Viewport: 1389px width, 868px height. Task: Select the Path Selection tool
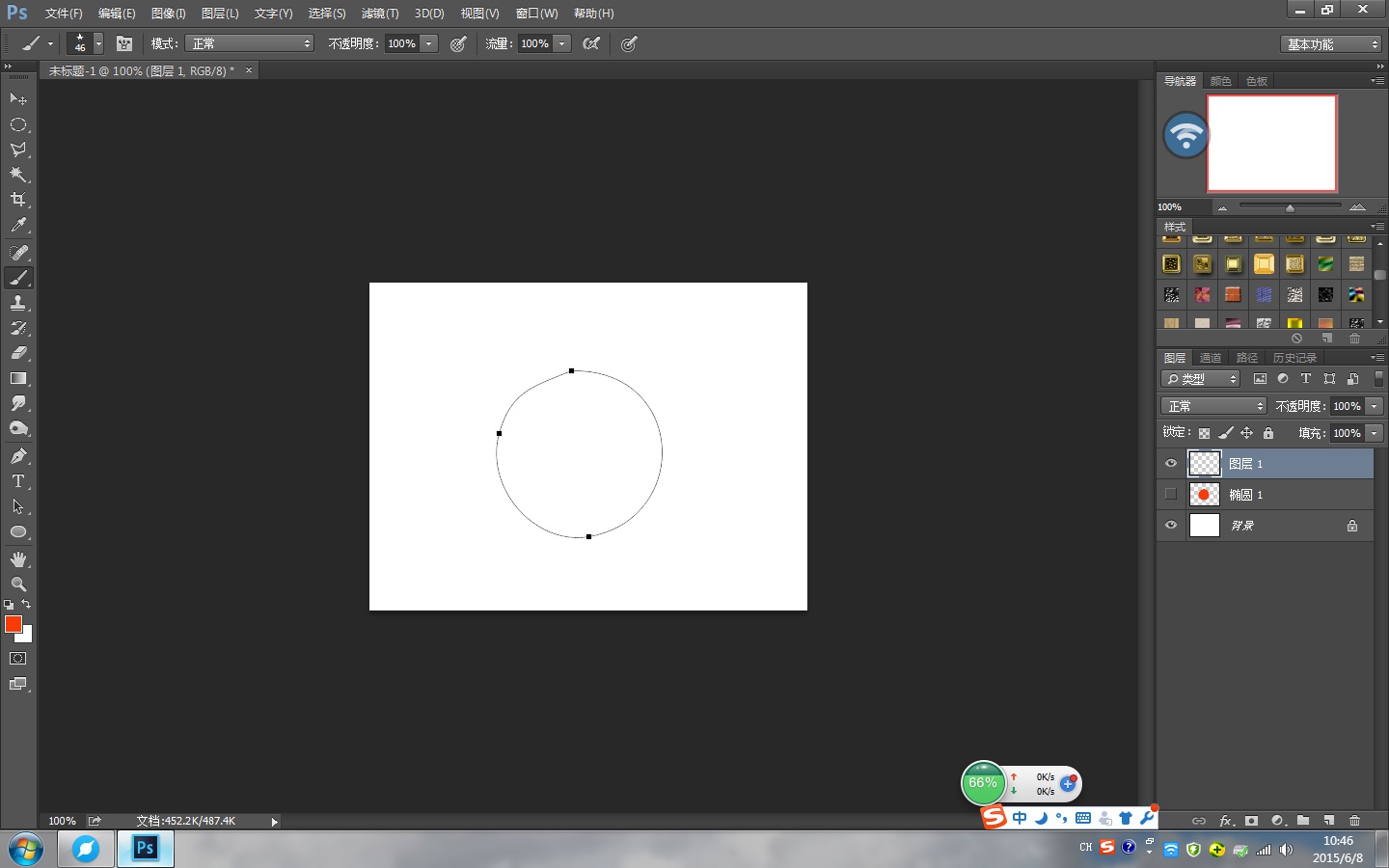pyautogui.click(x=18, y=506)
